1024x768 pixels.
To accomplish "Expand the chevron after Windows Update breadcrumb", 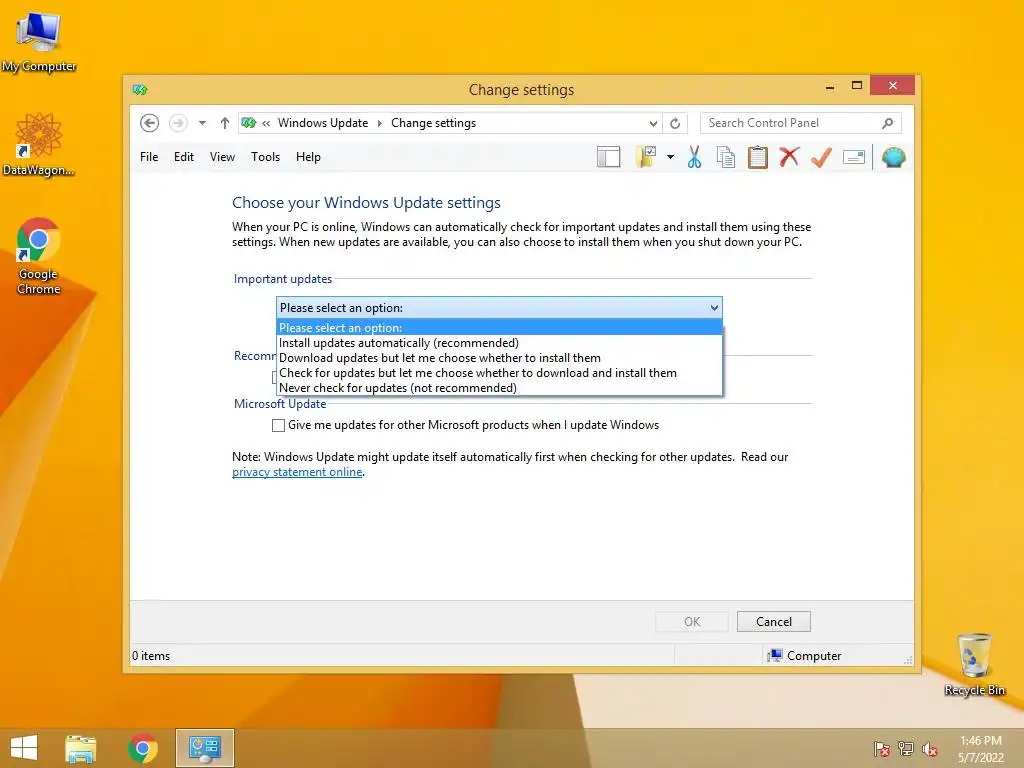I will 379,123.
